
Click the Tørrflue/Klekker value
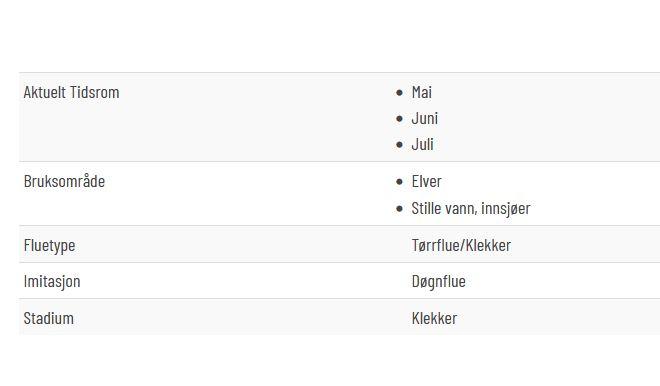461,245
